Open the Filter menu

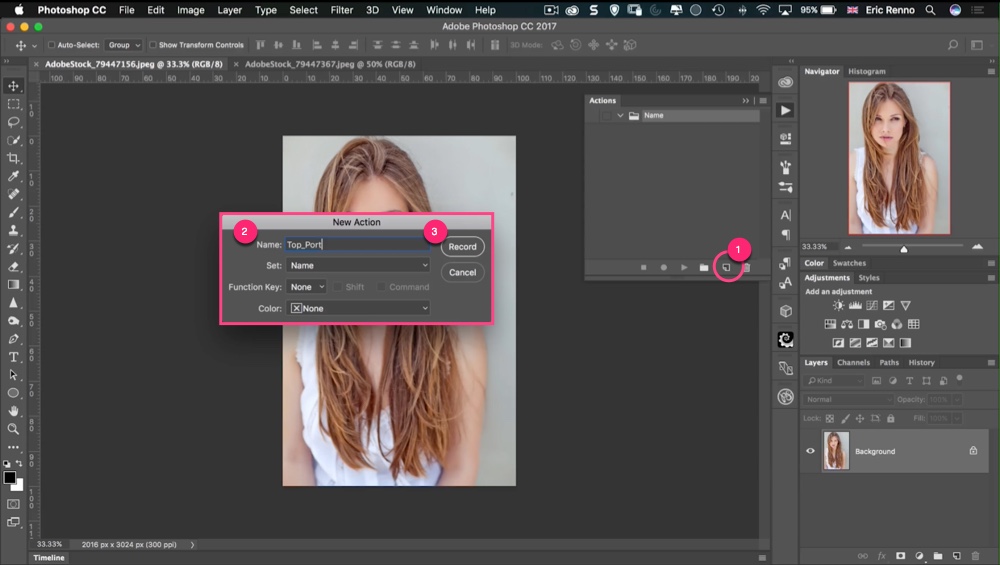point(342,10)
